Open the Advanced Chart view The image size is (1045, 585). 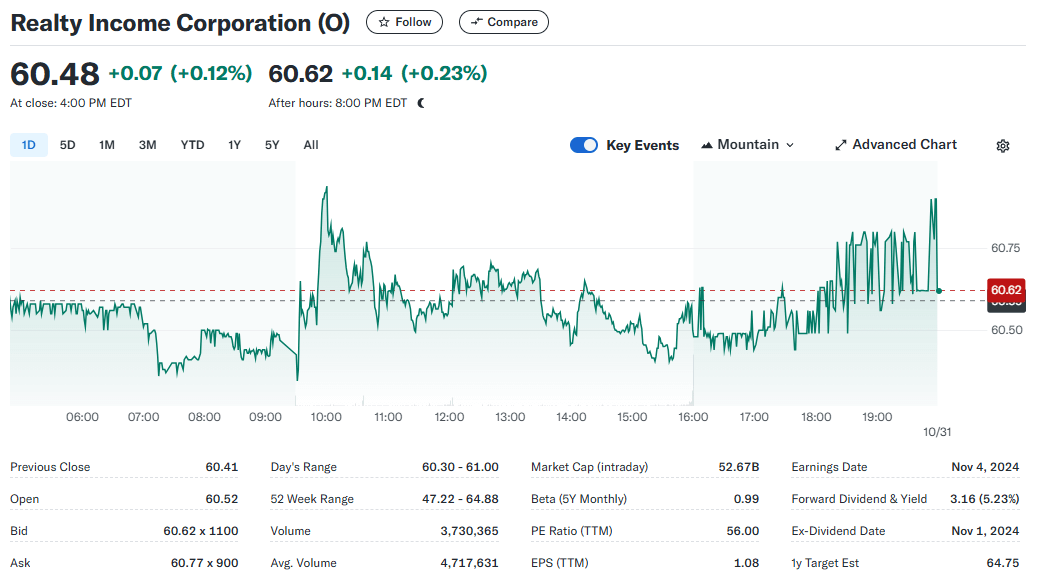[x=896, y=145]
